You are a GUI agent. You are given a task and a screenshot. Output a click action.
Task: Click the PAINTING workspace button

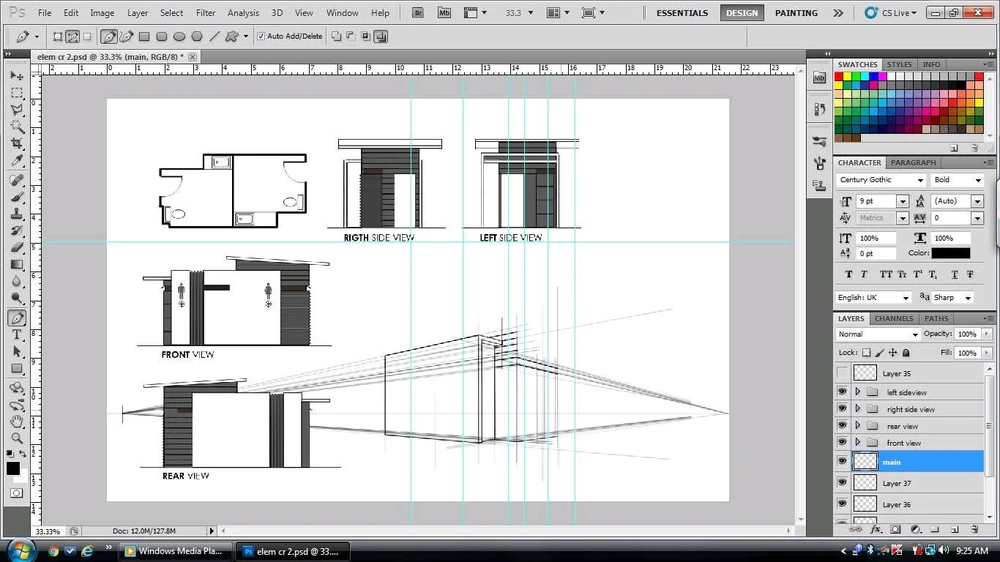796,13
